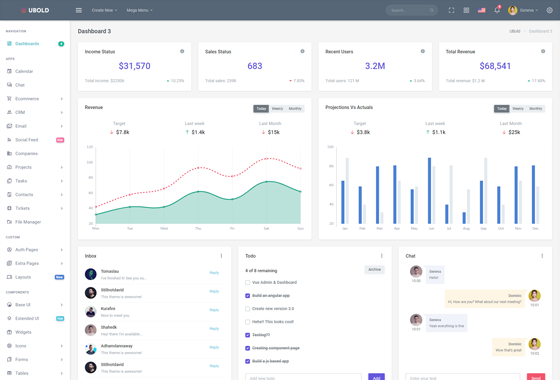Click the UBold logo
This screenshot has width=560, height=380.
35,10
